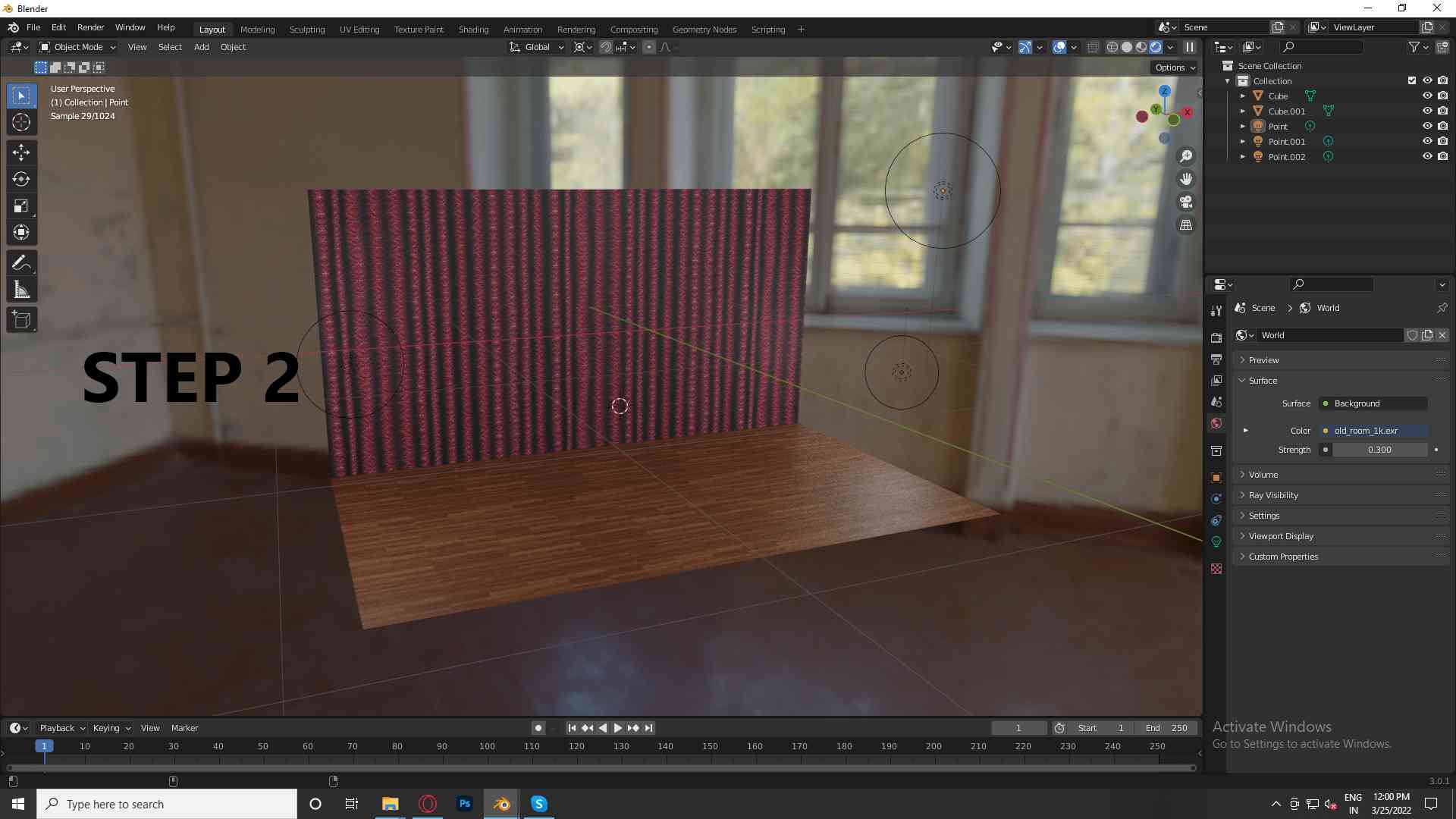Select the Add Cube tool
1456x819 pixels.
tap(21, 319)
